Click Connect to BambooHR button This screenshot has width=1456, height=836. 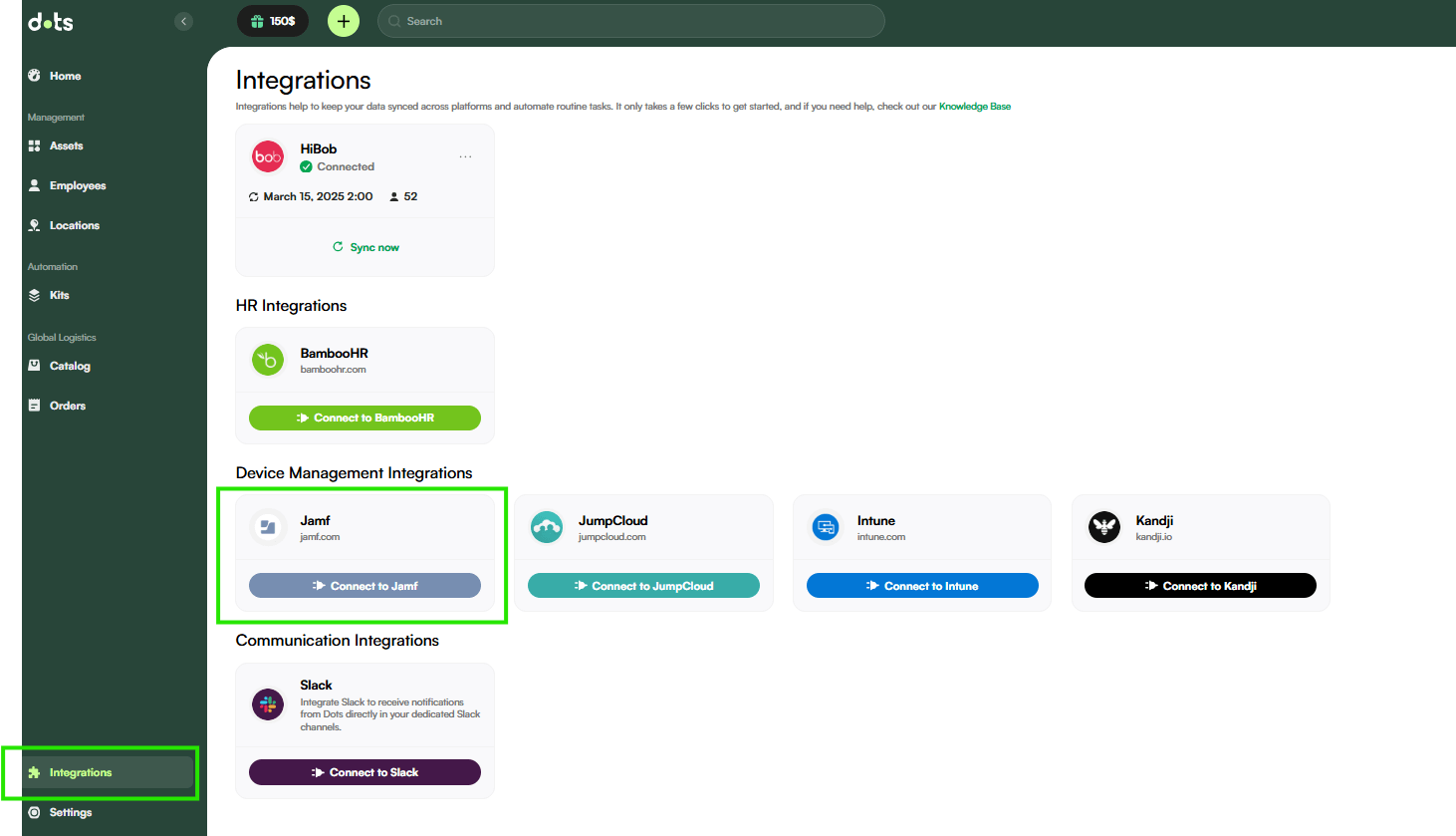[x=364, y=418]
